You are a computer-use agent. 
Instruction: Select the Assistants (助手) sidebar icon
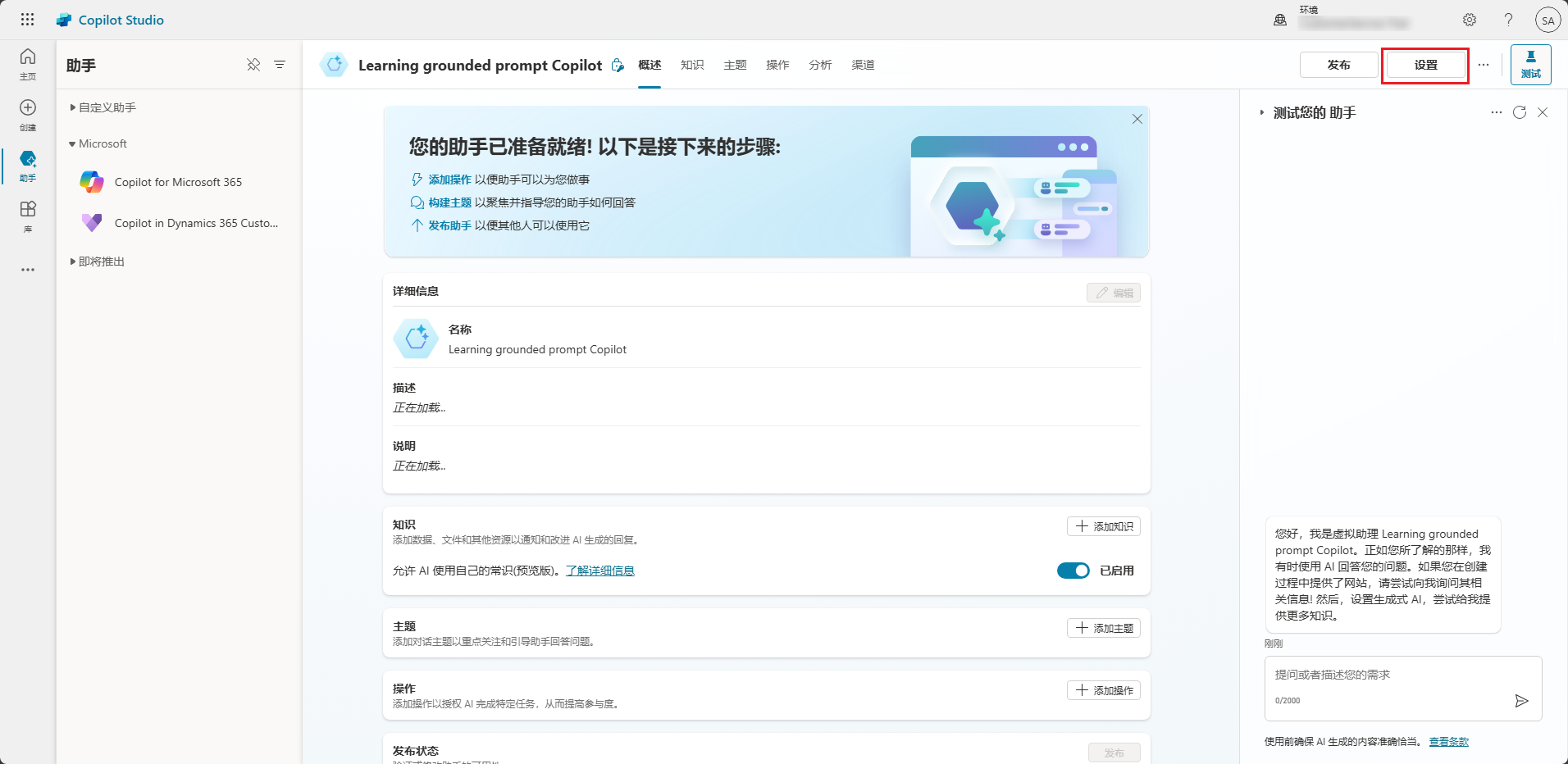(28, 166)
